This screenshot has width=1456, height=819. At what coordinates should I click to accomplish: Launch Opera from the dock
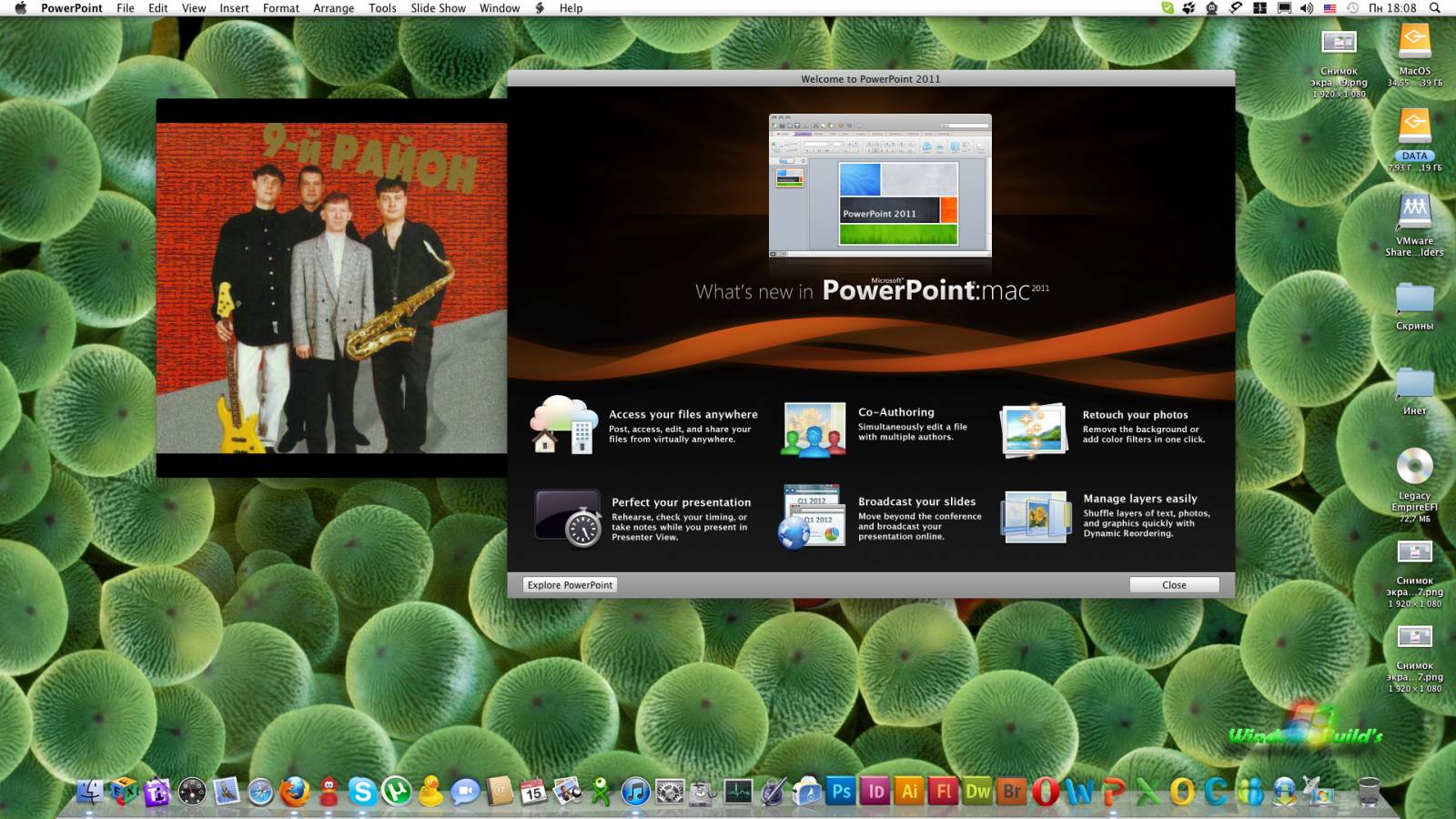1046,792
